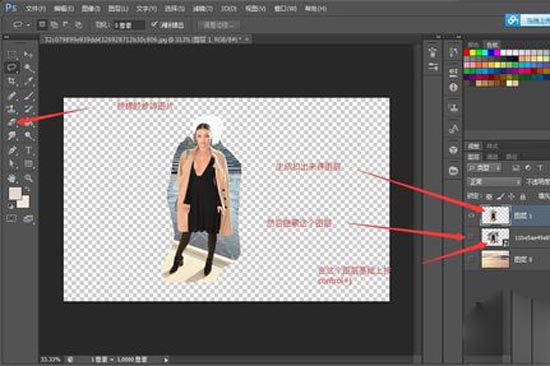Select the Rectangular Marquee tool
Viewport: 550px width, 366px height.
(12, 54)
